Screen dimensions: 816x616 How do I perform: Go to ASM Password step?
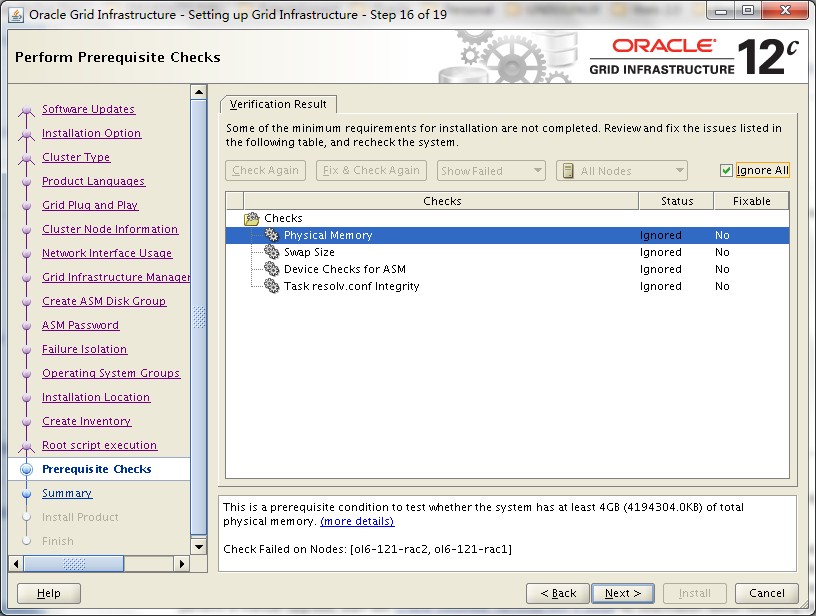81,325
